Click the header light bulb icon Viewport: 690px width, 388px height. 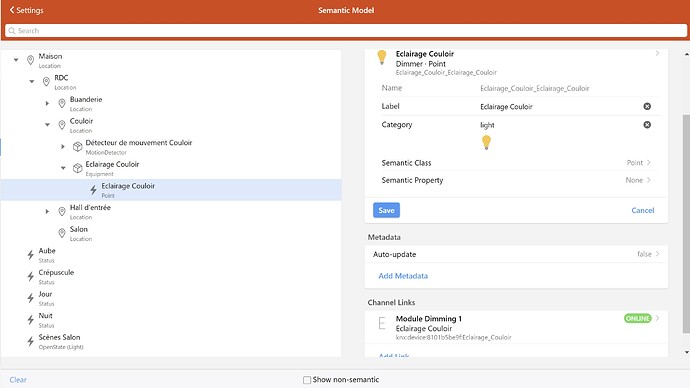382,57
